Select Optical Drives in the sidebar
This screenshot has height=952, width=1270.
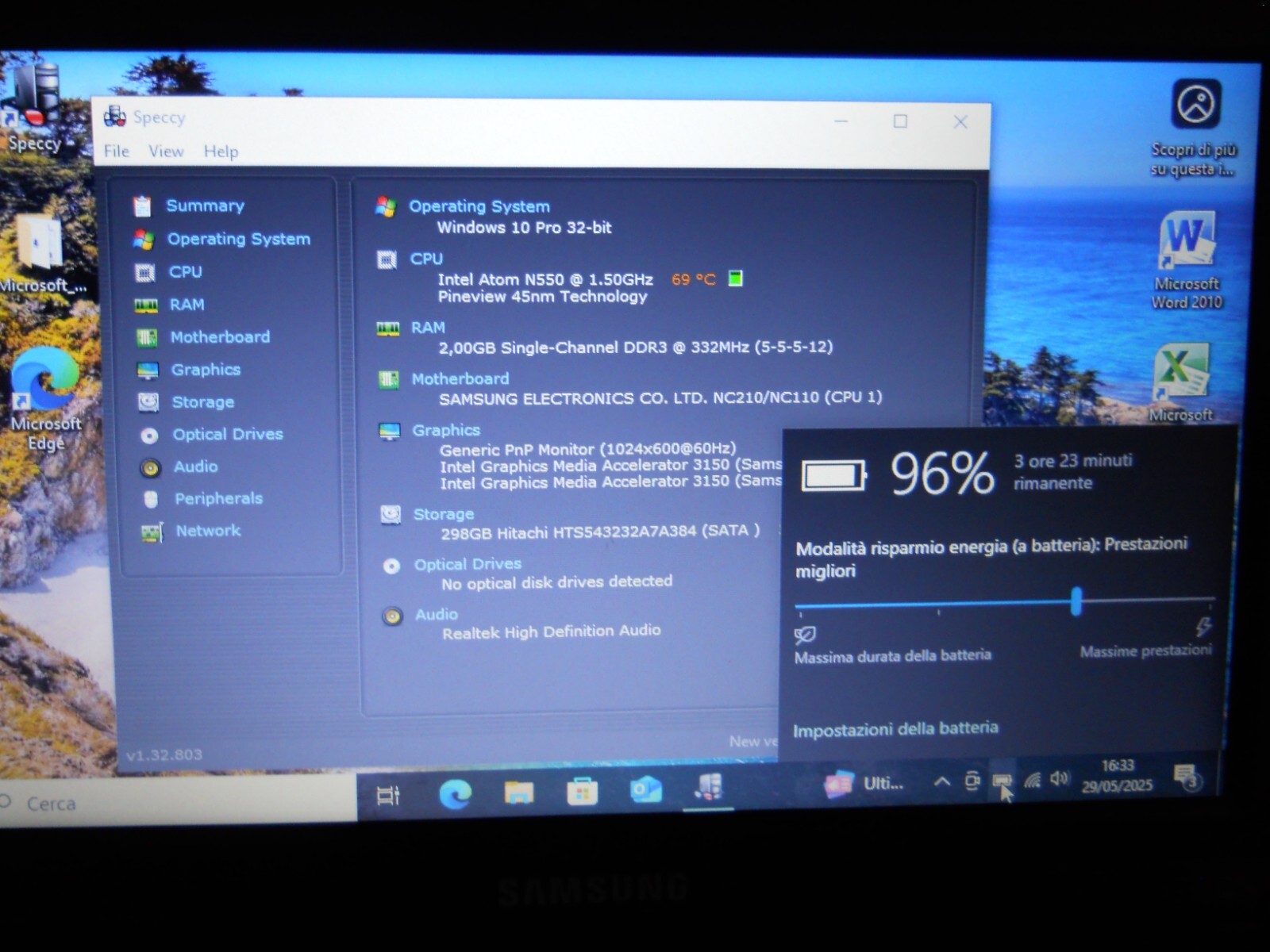click(x=228, y=434)
